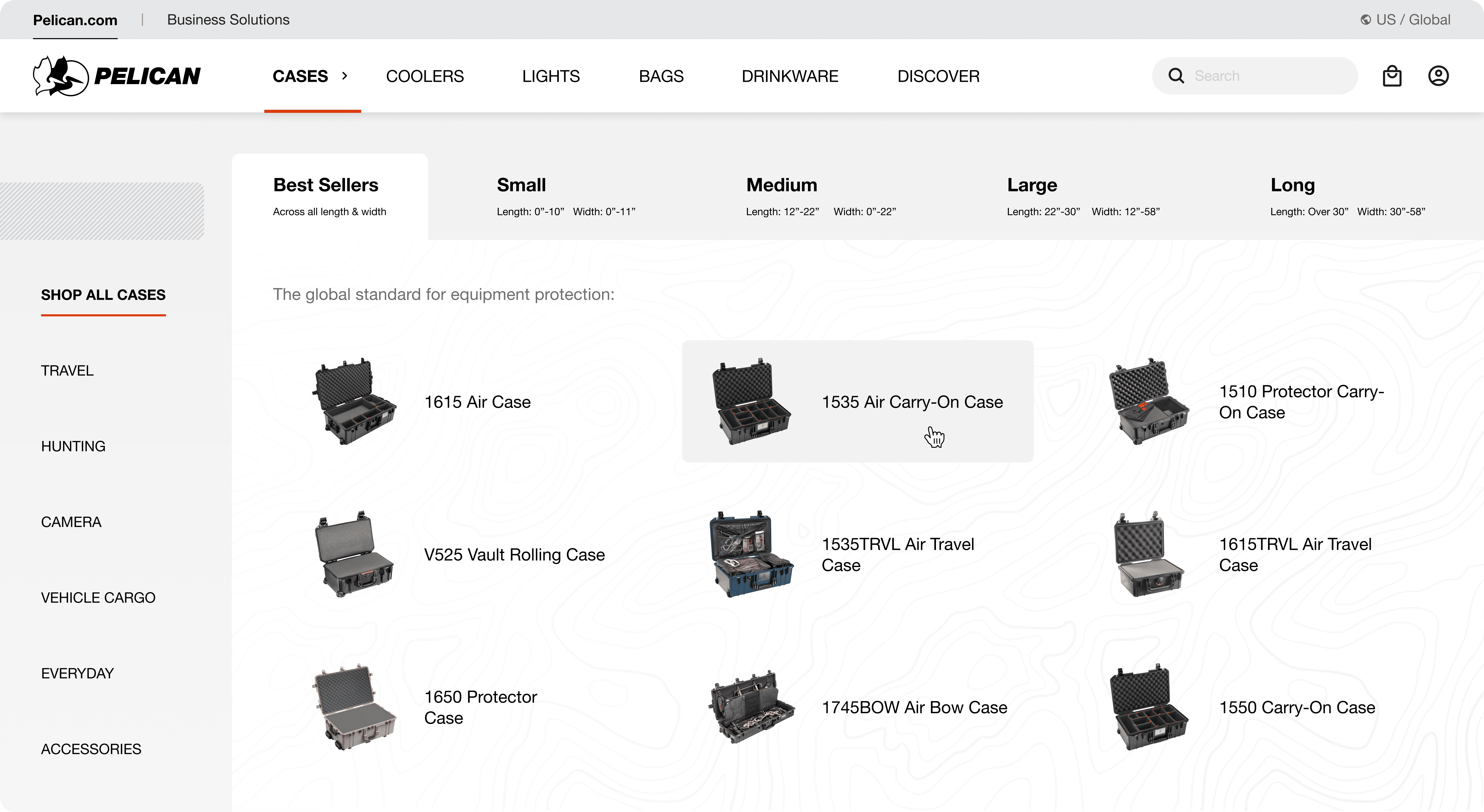Click the 1535 Air Carry-On Case title

click(x=912, y=402)
